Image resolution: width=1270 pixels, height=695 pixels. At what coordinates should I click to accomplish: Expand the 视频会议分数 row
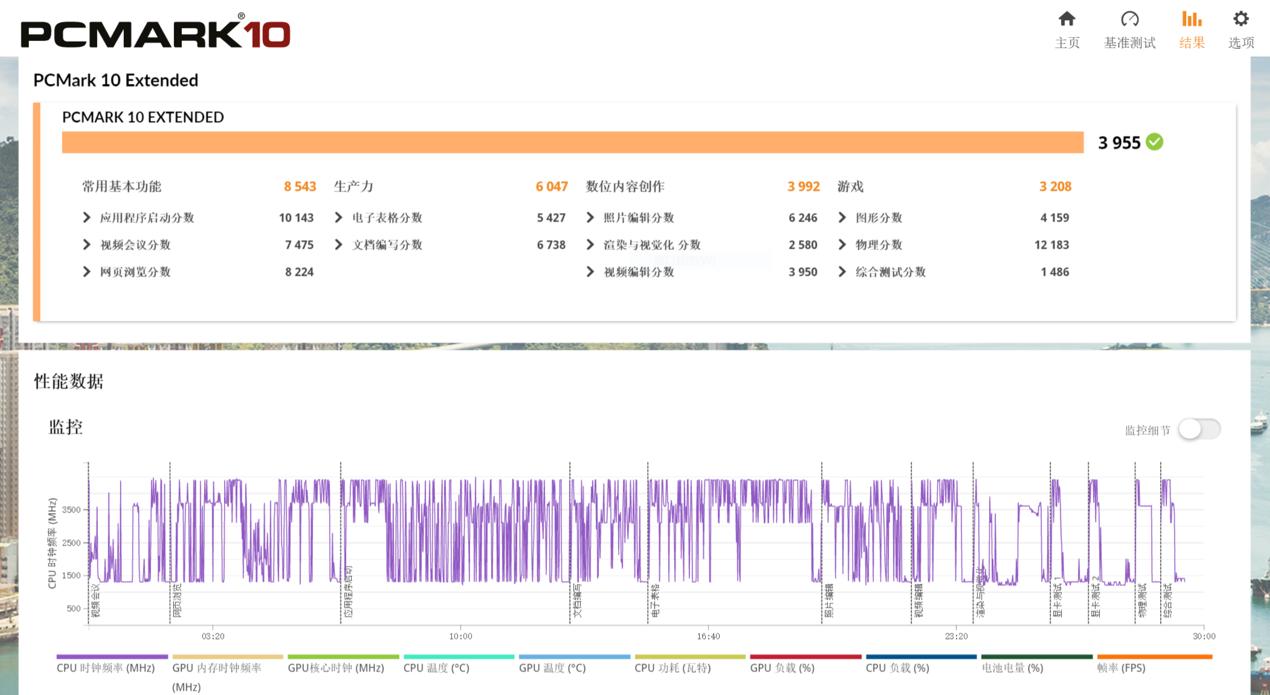(135, 245)
